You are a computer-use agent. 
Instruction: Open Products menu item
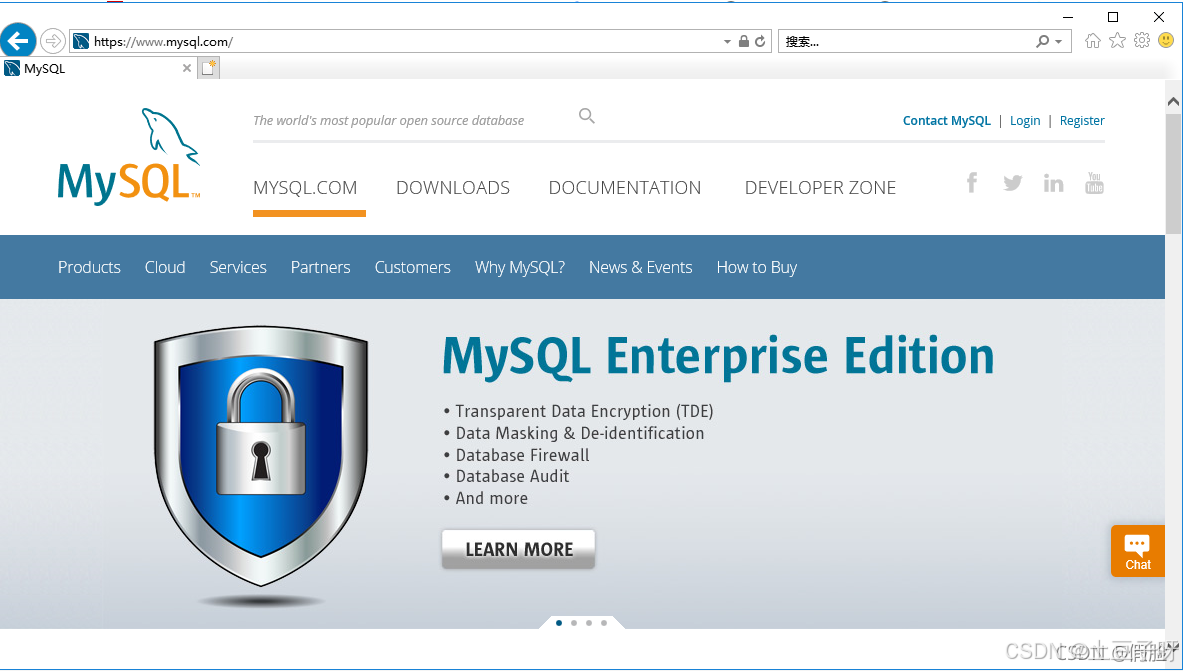coord(89,267)
